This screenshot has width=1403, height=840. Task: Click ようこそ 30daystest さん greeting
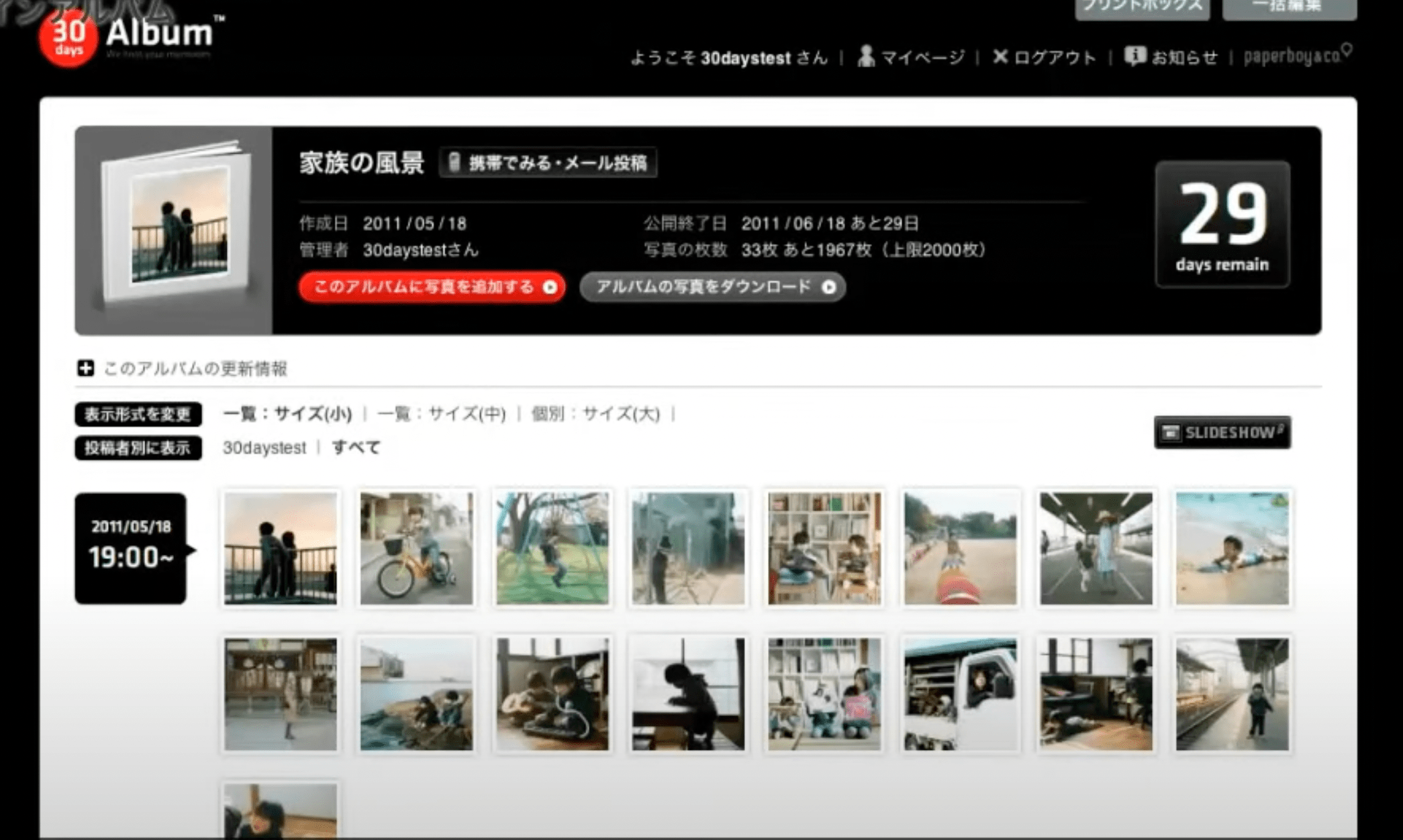[x=729, y=58]
